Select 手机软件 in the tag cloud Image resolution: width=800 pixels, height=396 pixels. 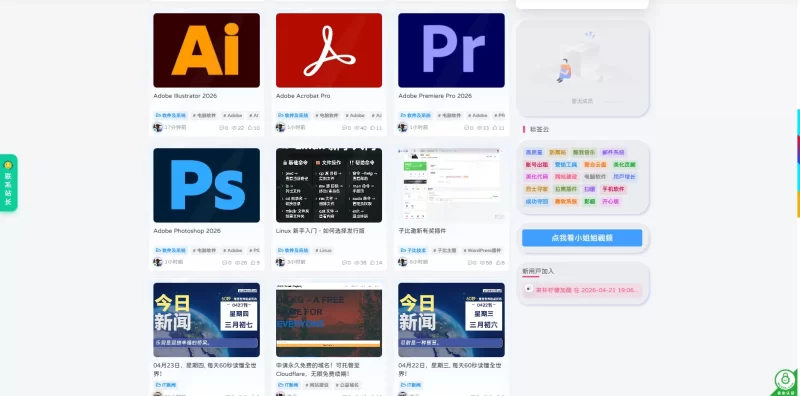click(x=613, y=189)
